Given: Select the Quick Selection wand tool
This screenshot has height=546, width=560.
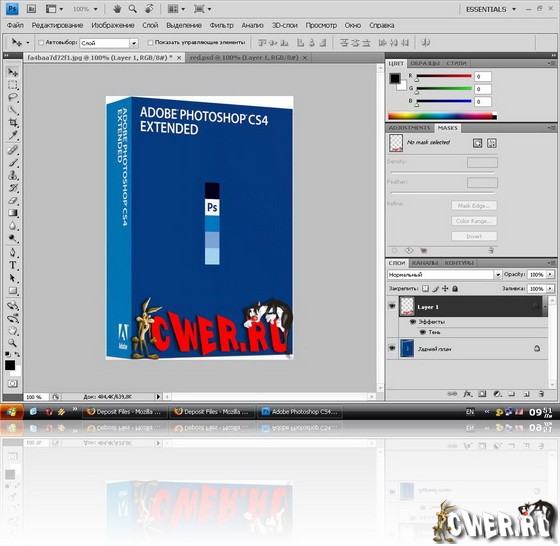Looking at the screenshot, I should 12,110.
